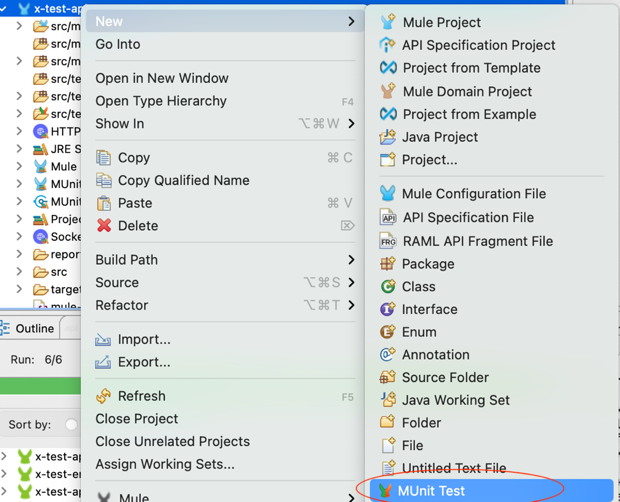Expand the Sockets library node
This screenshot has height=502, width=620.
19,236
